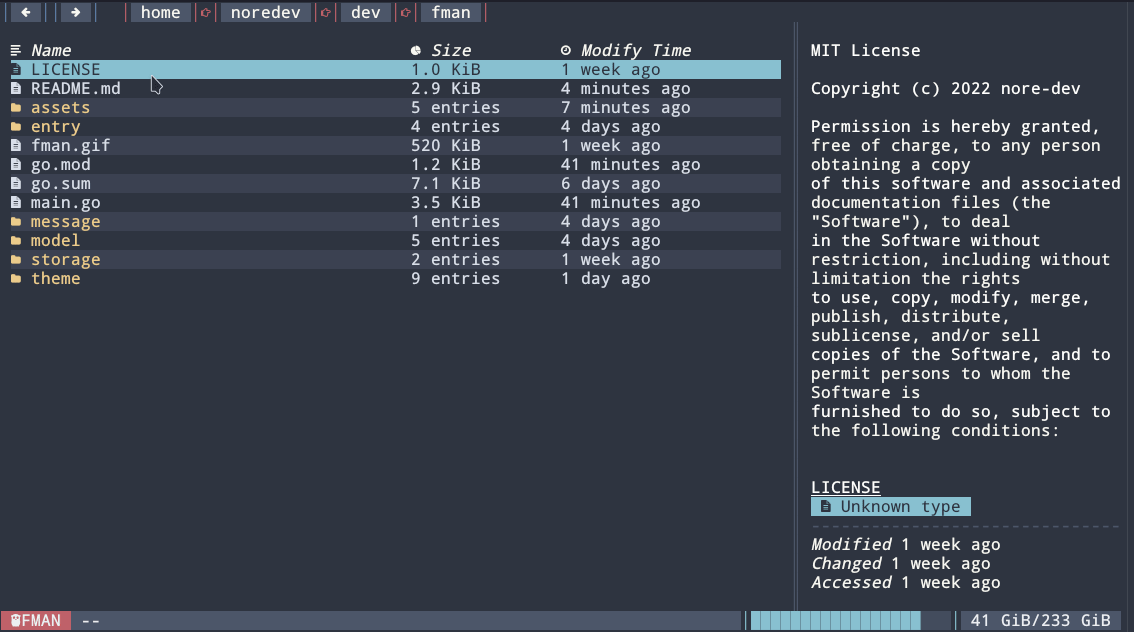Image resolution: width=1134 pixels, height=632 pixels.
Task: Click the theme folder icon
Action: click(x=16, y=279)
